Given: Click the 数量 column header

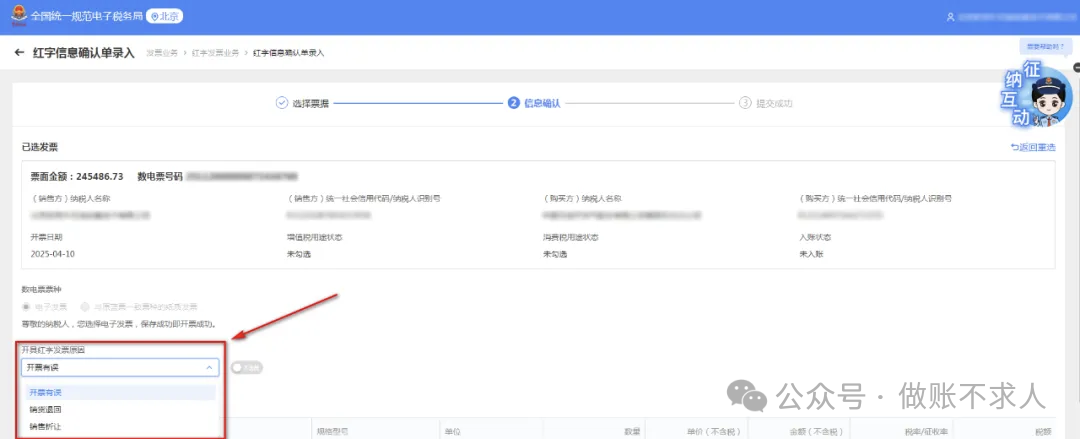Looking at the screenshot, I should point(632,431).
